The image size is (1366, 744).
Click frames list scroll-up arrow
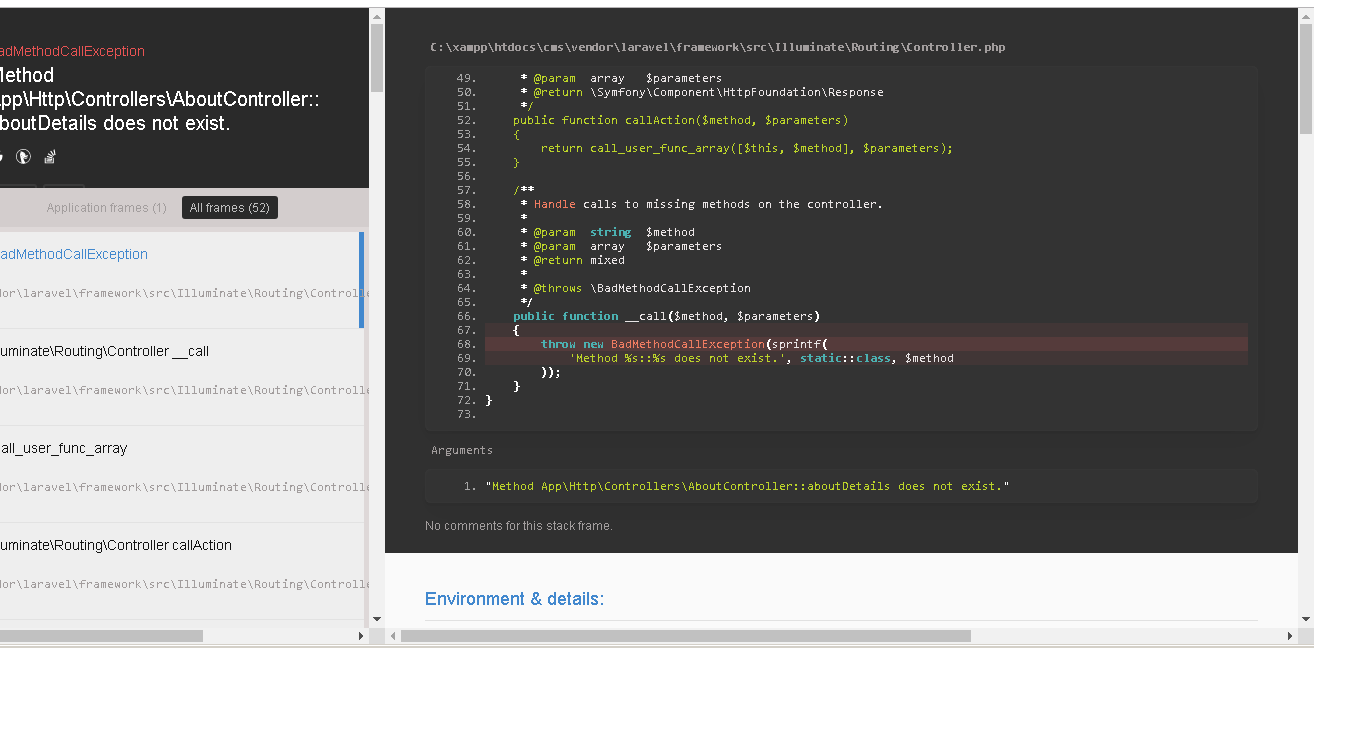[377, 16]
